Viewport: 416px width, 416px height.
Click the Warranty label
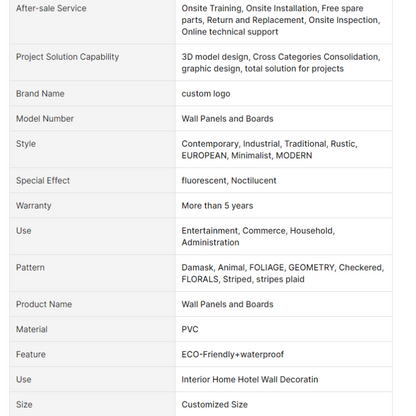click(x=33, y=206)
